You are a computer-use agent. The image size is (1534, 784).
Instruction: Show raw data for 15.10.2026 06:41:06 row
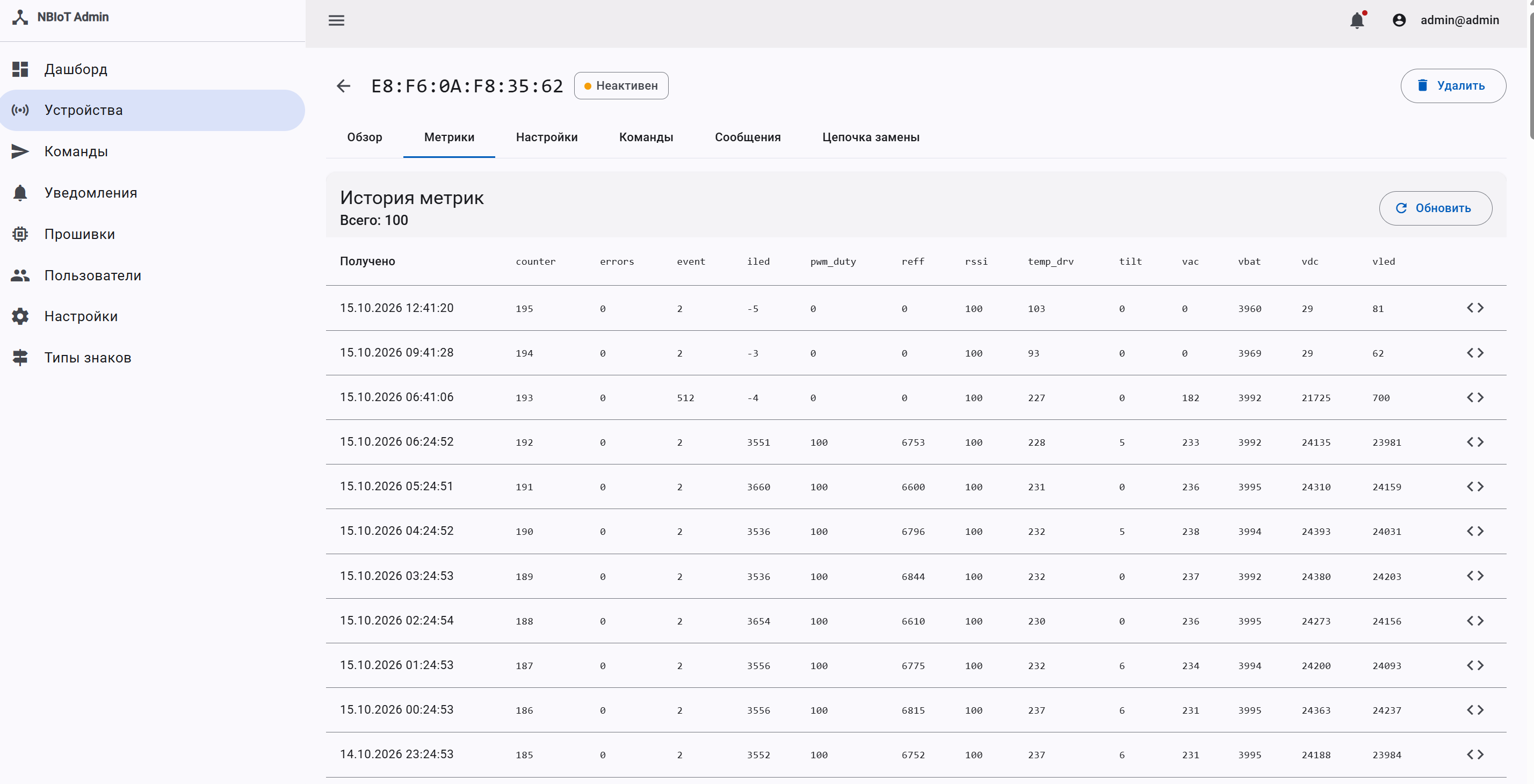pos(1475,397)
